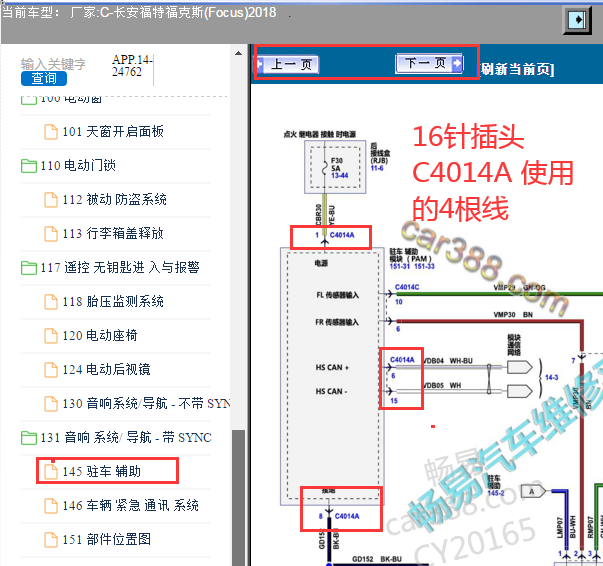The height and width of the screenshot is (566, 603).
Task: Expand the 110 电动门锁 folder
Action: coord(78,166)
